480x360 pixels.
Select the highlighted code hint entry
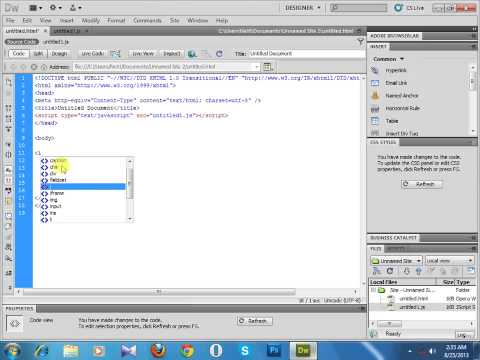pos(83,187)
